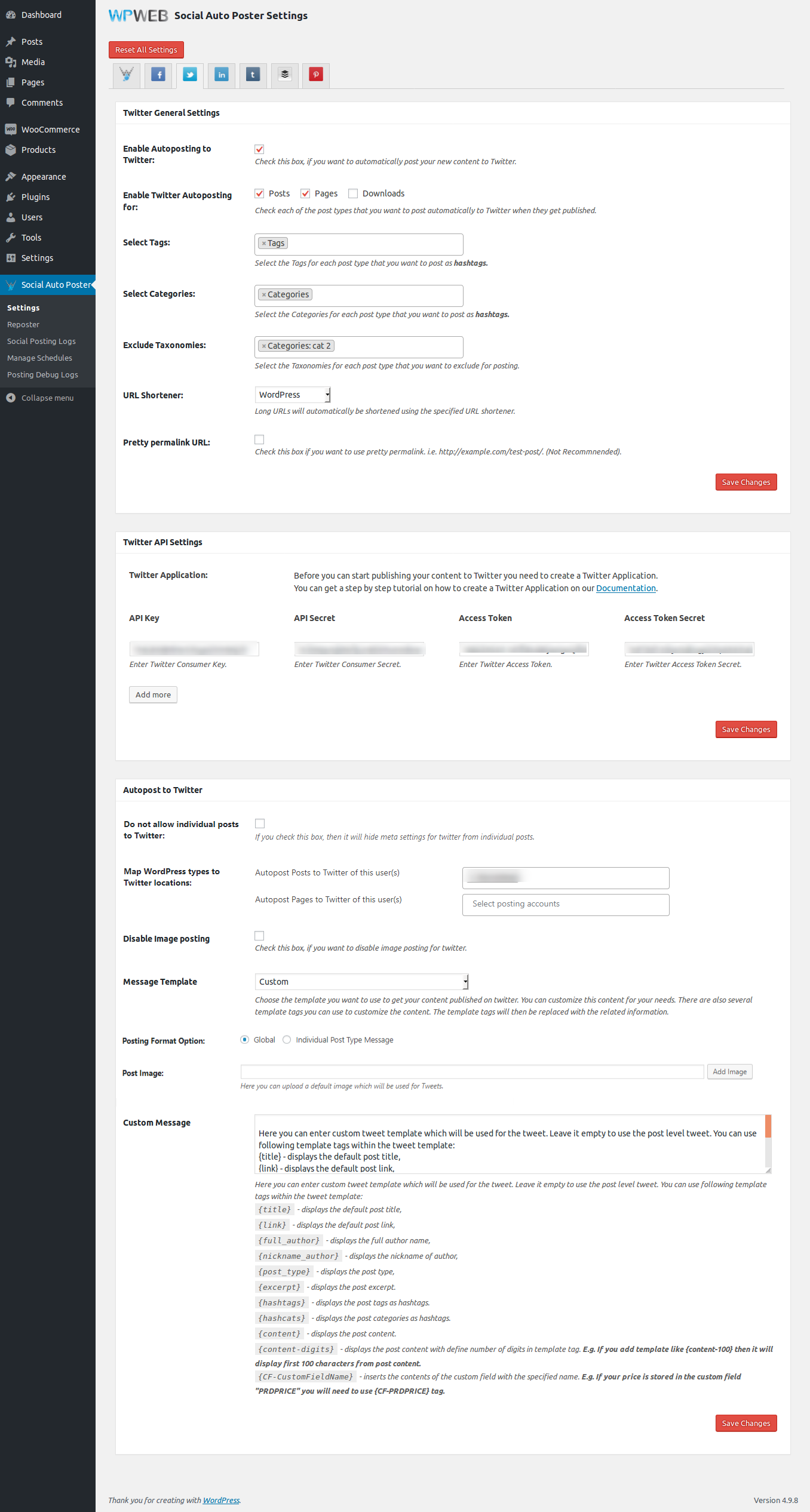Open WooCommerce in the admin sidebar
Viewport: 810px width, 1512px height.
(x=50, y=130)
